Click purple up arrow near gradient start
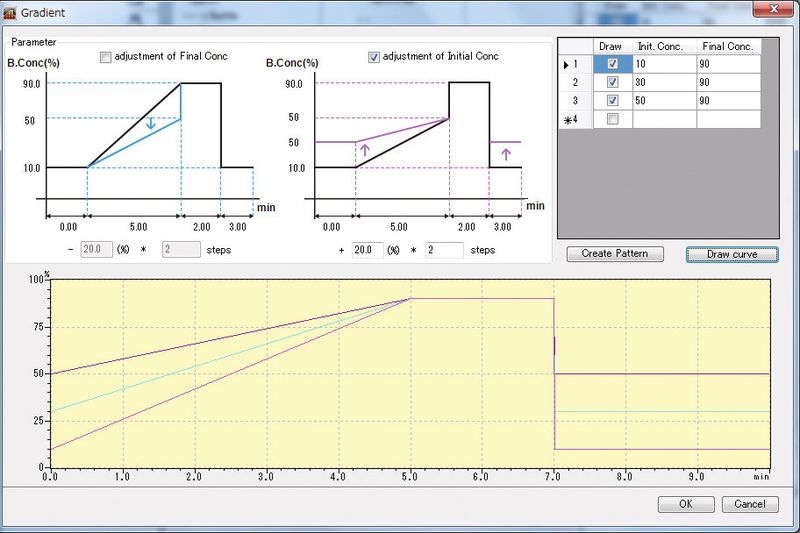Image resolution: width=800 pixels, height=533 pixels. click(x=364, y=149)
